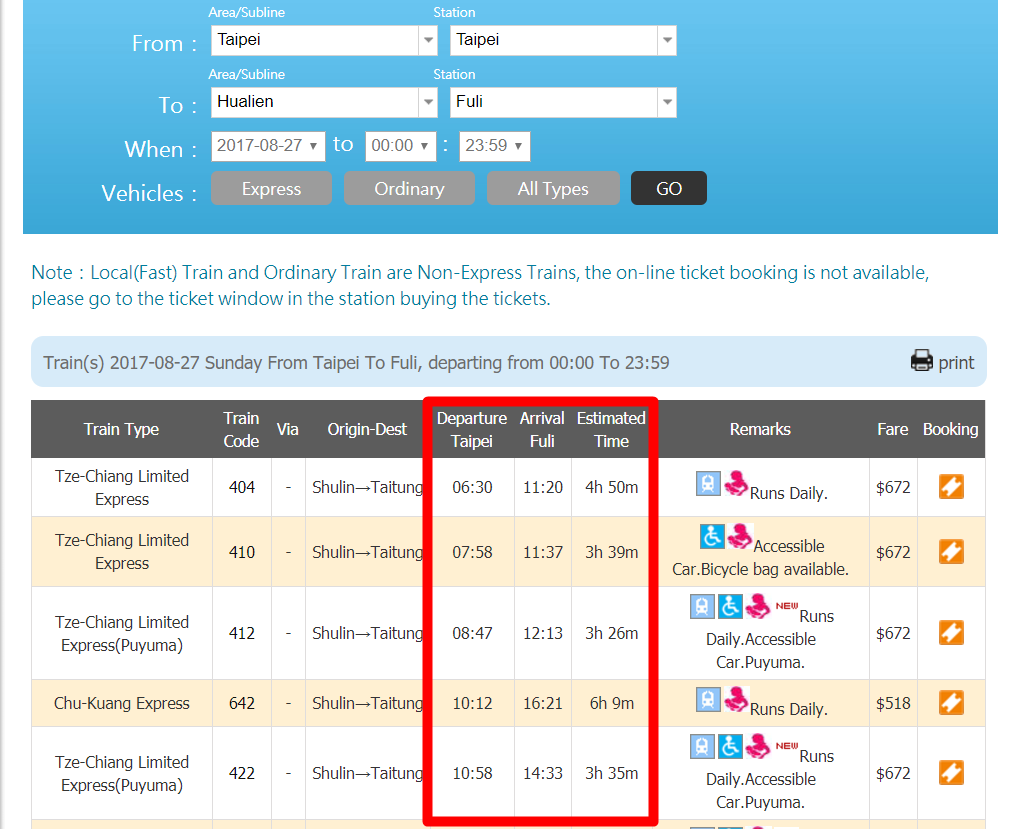1014x829 pixels.
Task: Click Booking column header
Action: (950, 429)
